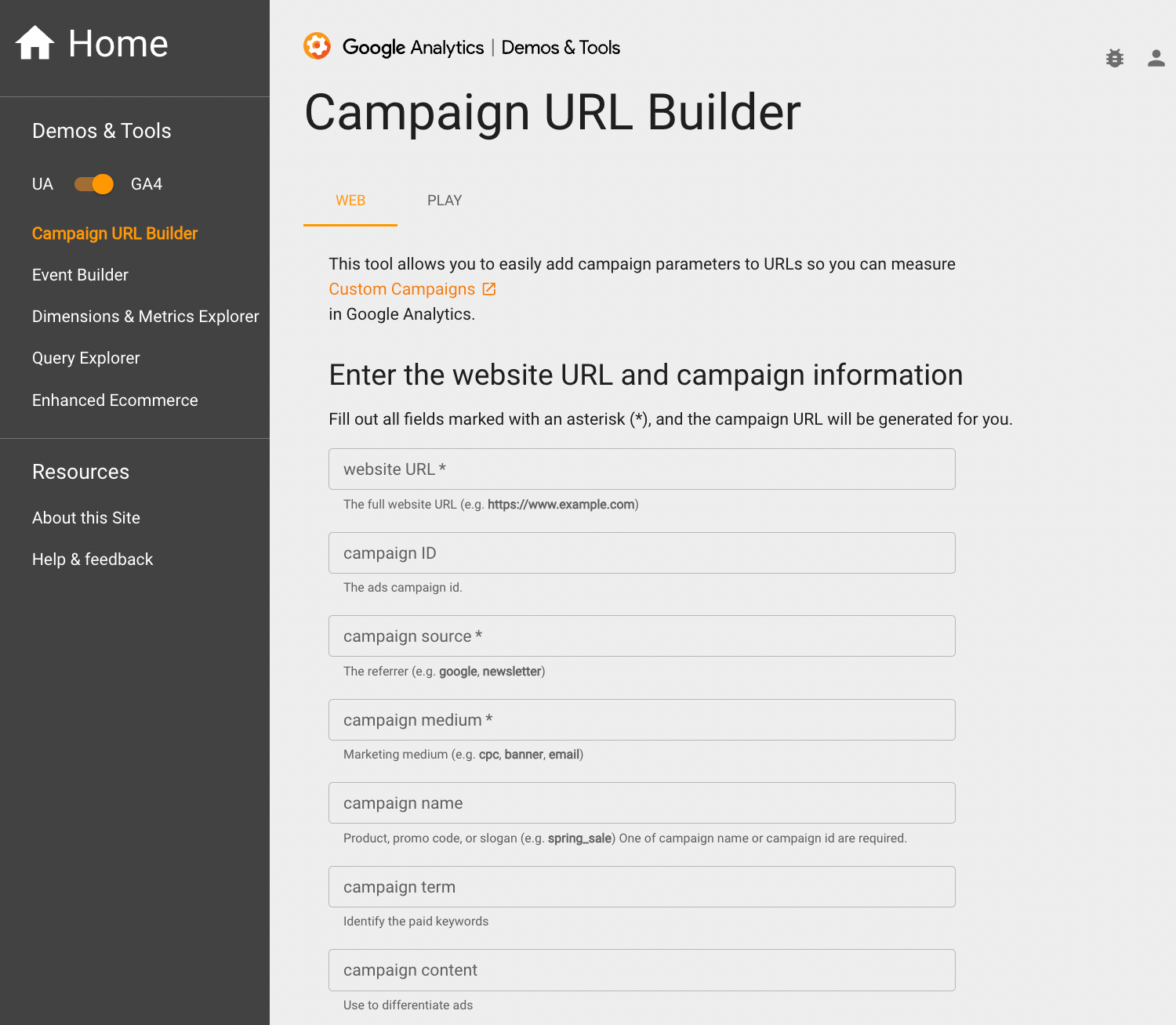The height and width of the screenshot is (1025, 1176).
Task: Focus the campaign term field
Action: [642, 887]
